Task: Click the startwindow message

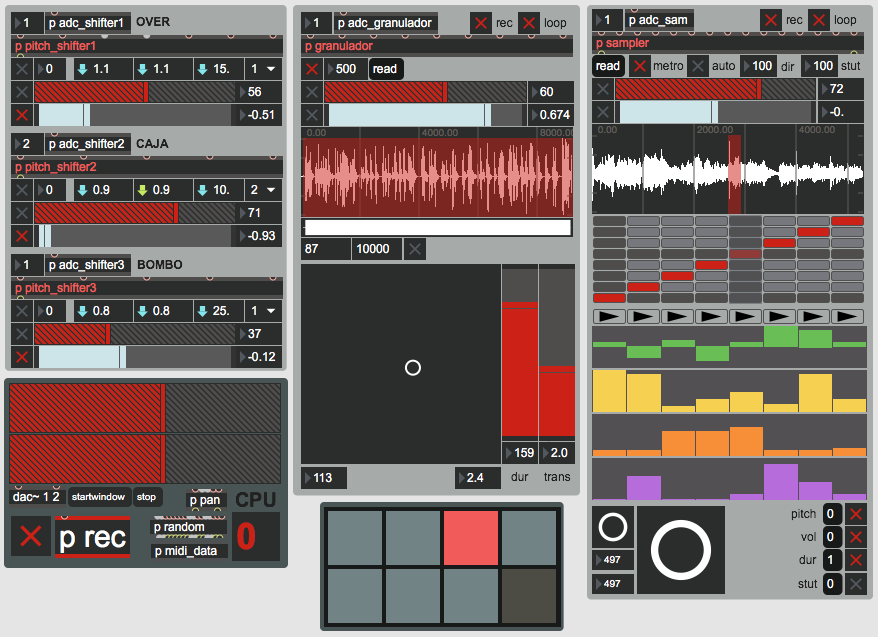Action: (99, 497)
